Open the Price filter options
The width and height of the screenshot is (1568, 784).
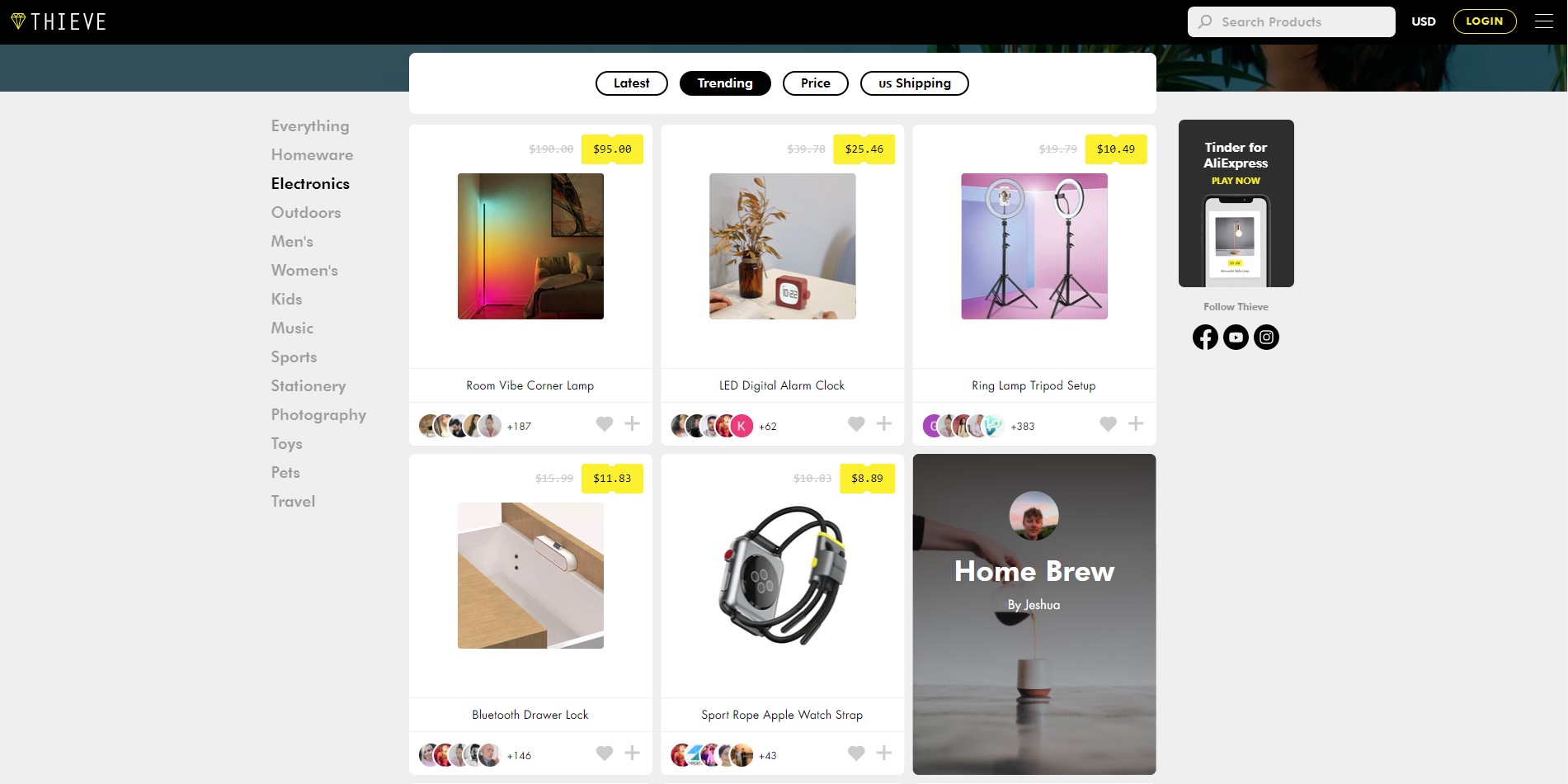(x=816, y=83)
